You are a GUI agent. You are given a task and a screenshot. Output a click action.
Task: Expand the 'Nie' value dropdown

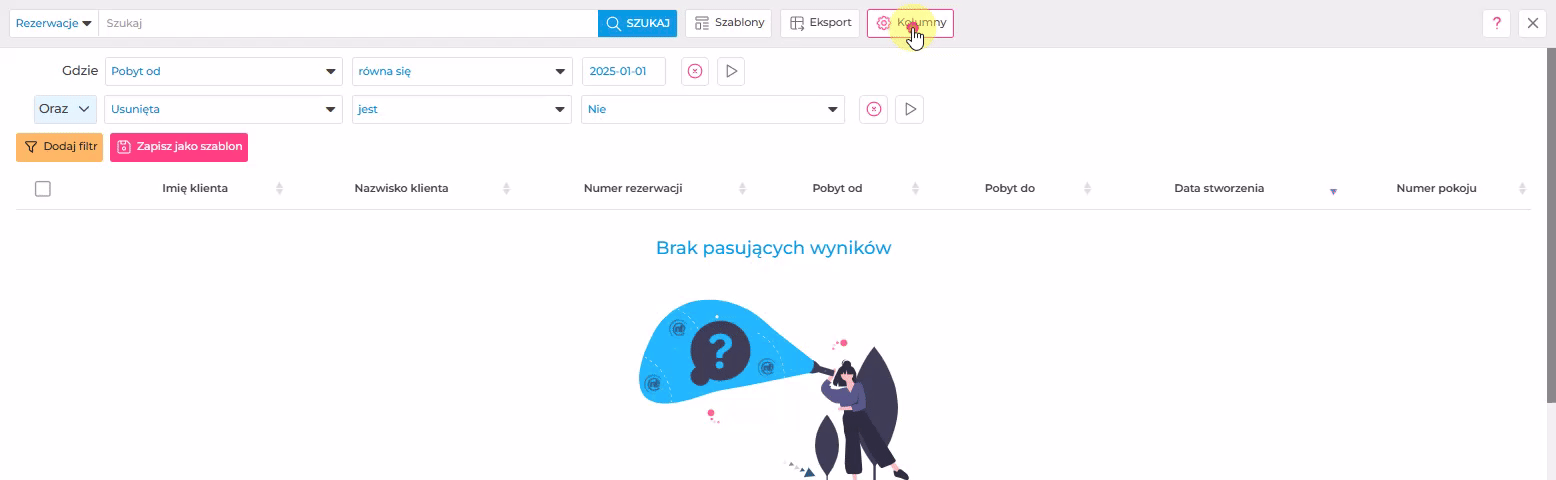(x=713, y=110)
